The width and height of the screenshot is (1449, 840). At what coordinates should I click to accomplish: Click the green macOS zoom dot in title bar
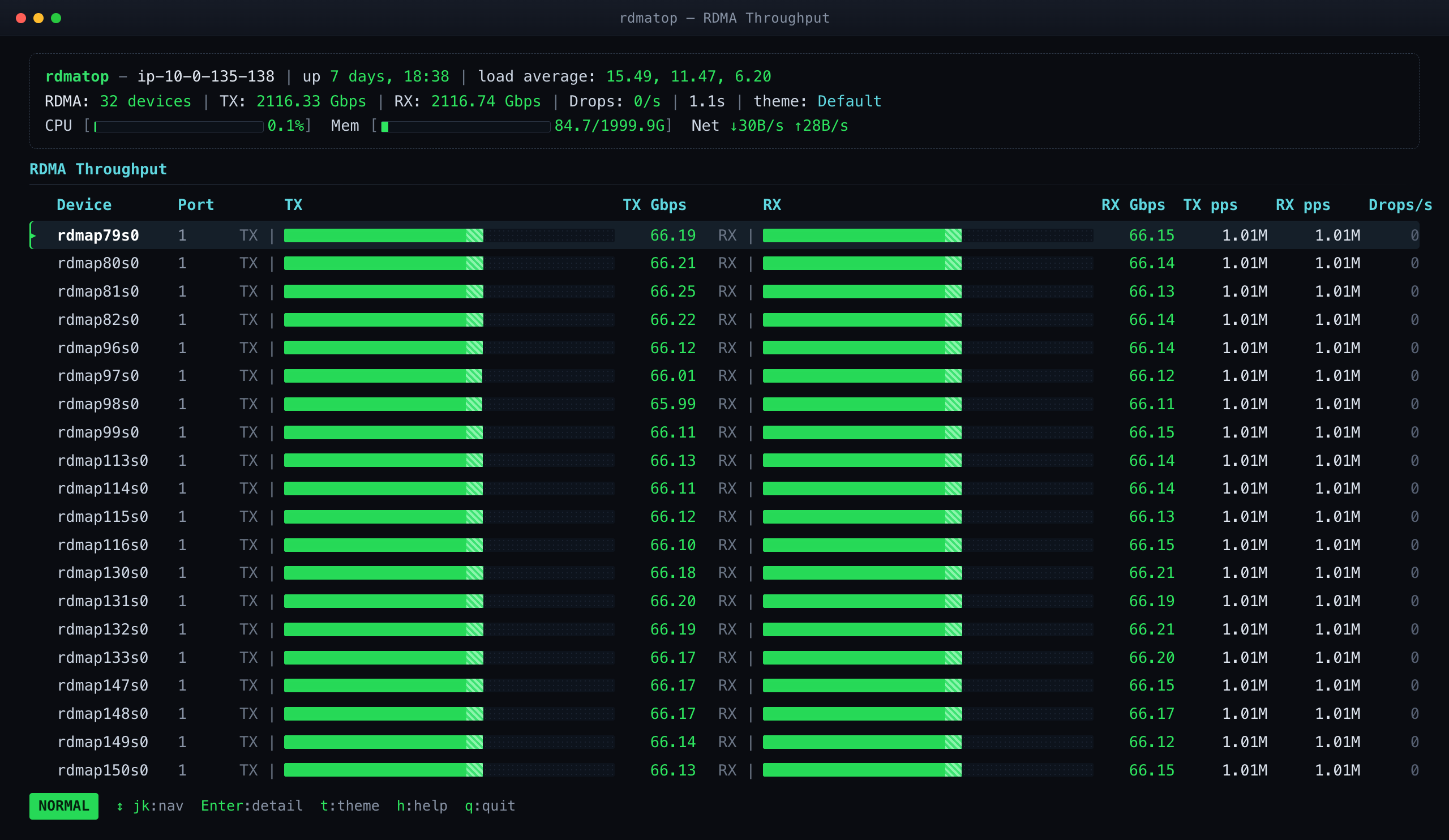[x=56, y=18]
